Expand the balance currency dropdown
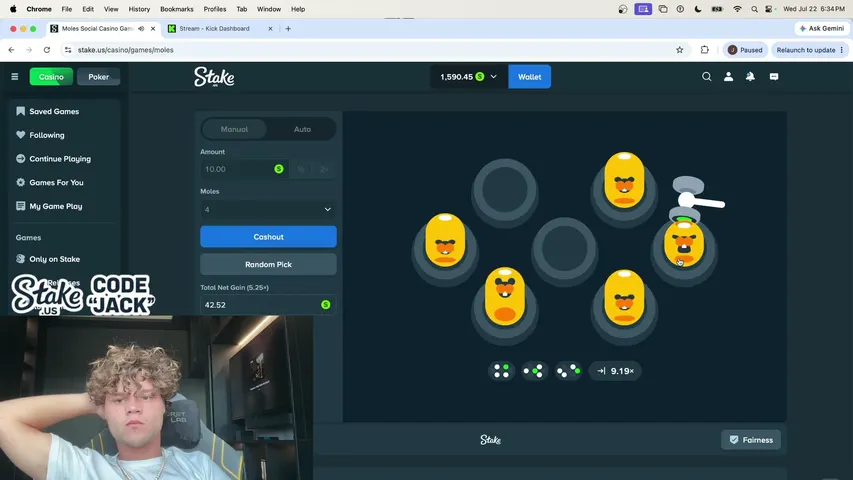The image size is (853, 480). [493, 77]
